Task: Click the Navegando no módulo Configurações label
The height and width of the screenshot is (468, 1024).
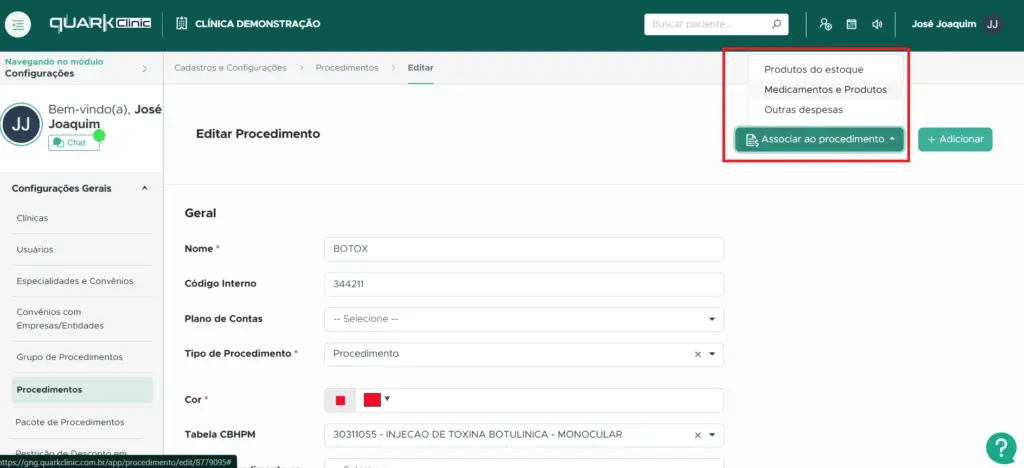Action: click(x=54, y=68)
